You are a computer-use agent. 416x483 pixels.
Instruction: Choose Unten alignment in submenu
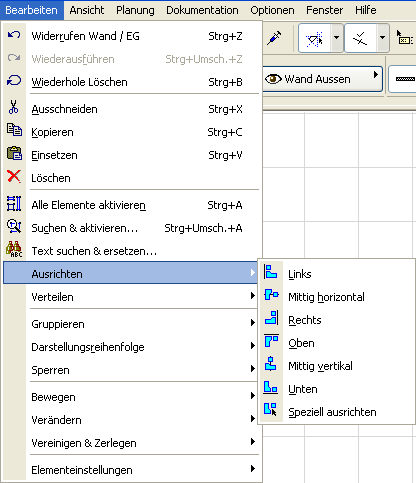pyautogui.click(x=337, y=389)
